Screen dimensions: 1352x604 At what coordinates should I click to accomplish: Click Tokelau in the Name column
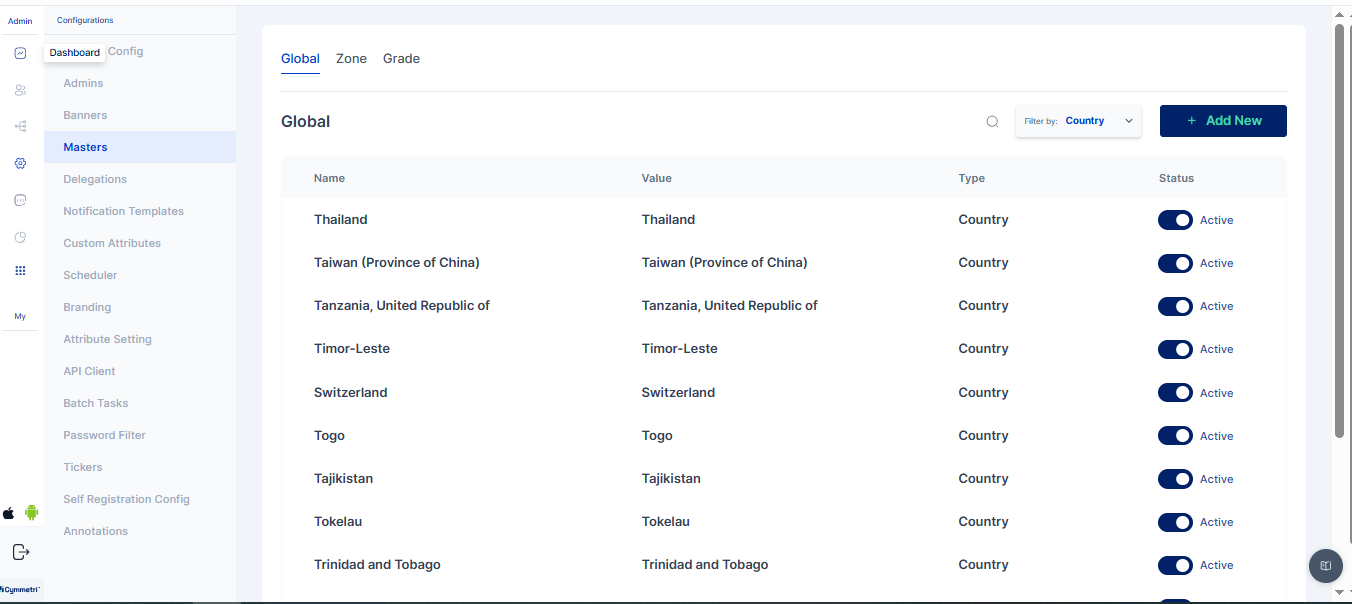pyautogui.click(x=338, y=522)
